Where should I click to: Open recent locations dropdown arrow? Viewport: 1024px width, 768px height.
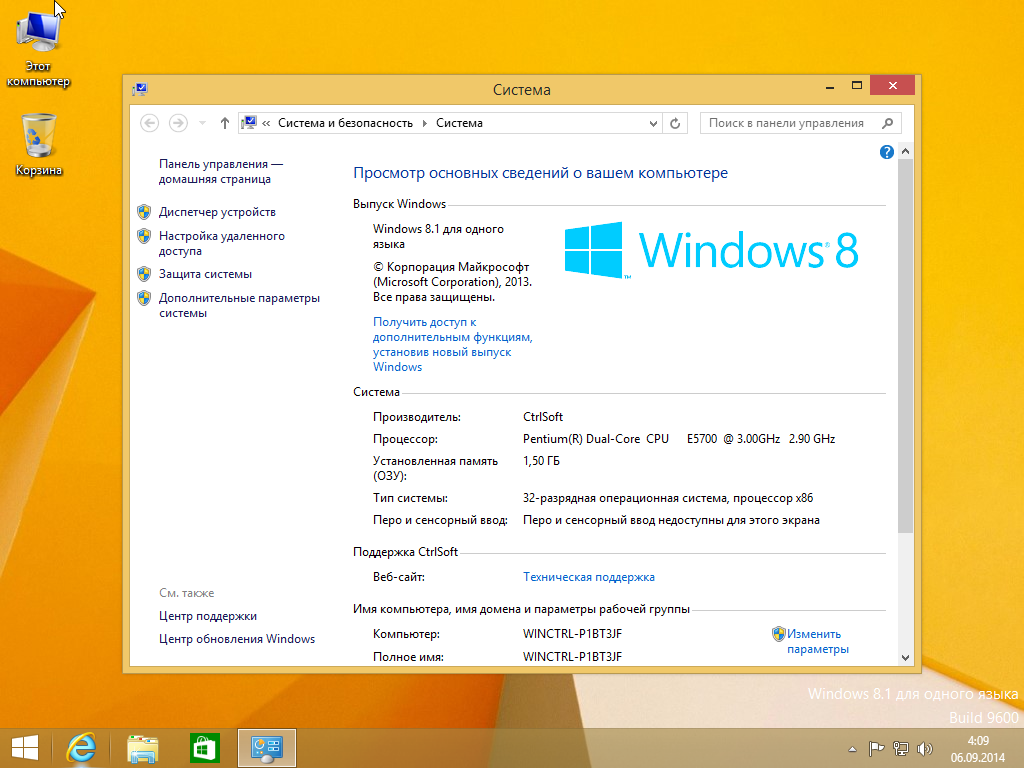(202, 123)
